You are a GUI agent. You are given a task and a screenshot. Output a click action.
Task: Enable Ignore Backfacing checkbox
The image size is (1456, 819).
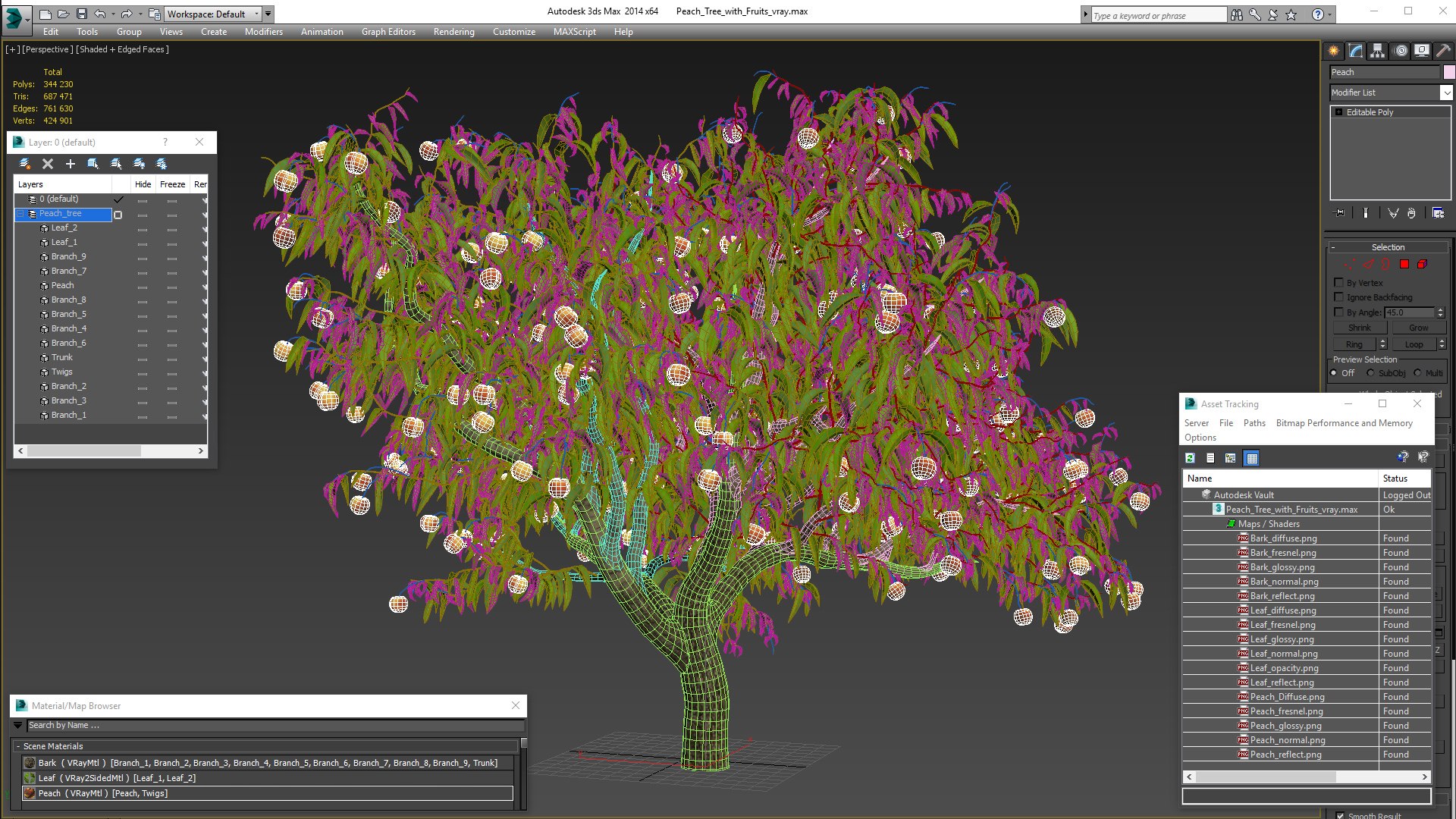(1338, 297)
